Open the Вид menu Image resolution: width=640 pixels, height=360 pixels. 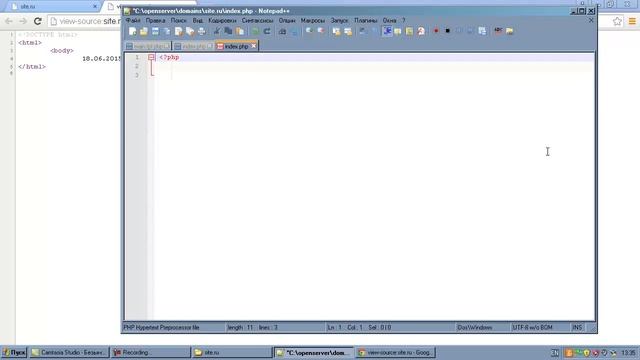(x=198, y=20)
